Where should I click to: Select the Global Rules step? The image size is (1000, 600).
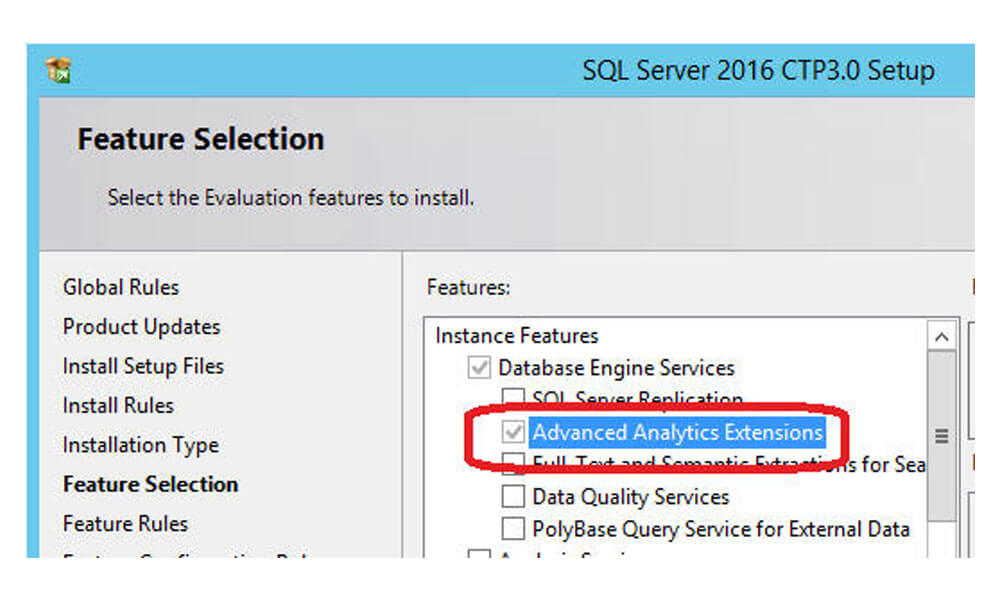pyautogui.click(x=121, y=287)
